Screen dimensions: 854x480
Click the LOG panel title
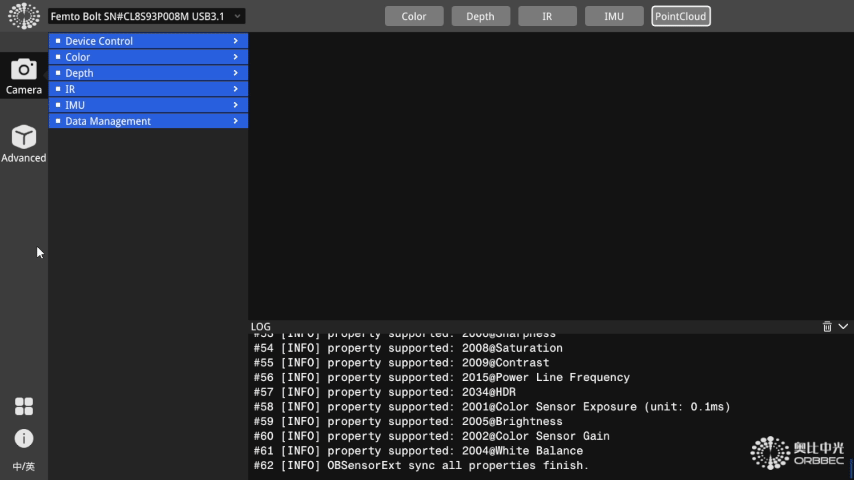(260, 326)
